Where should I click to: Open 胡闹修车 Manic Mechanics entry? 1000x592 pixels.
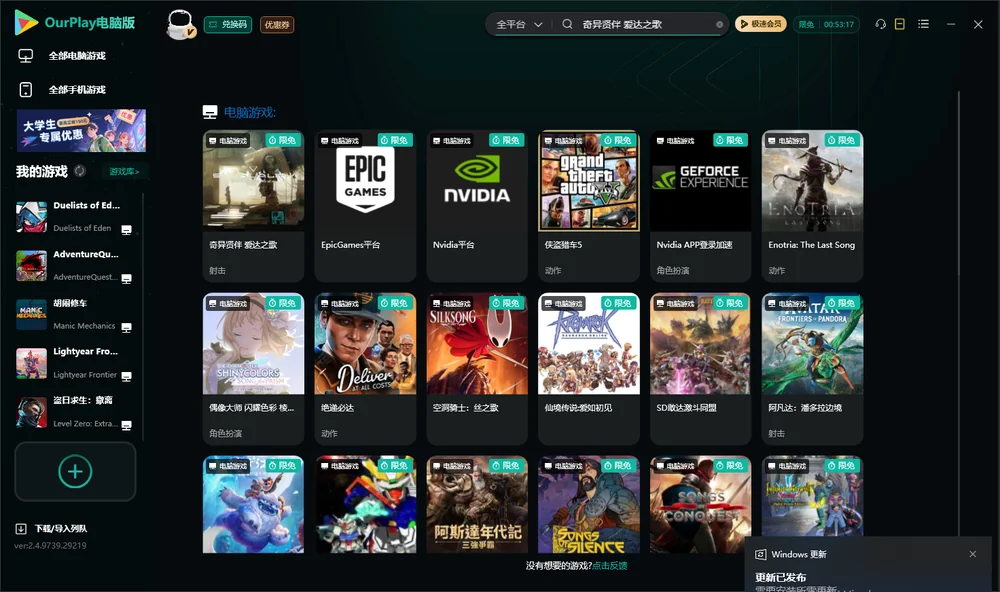74,314
